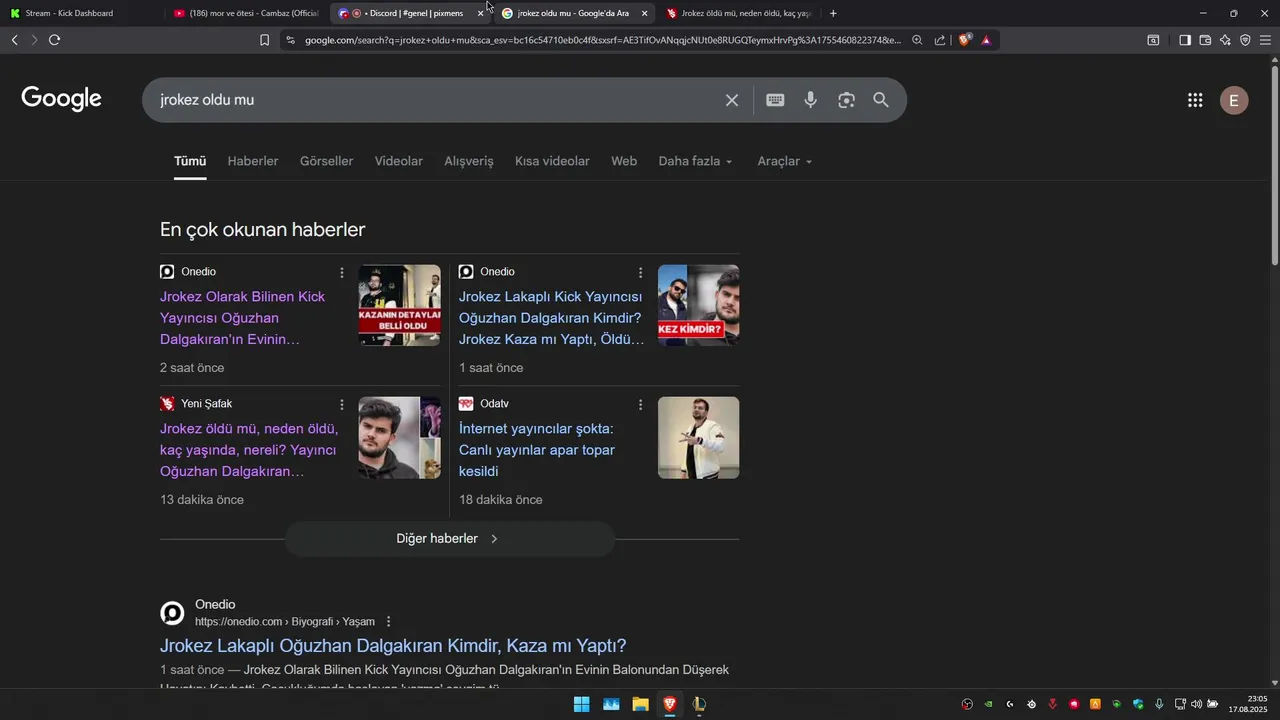Open the Google apps grid
The image size is (1280, 720).
coord(1195,100)
